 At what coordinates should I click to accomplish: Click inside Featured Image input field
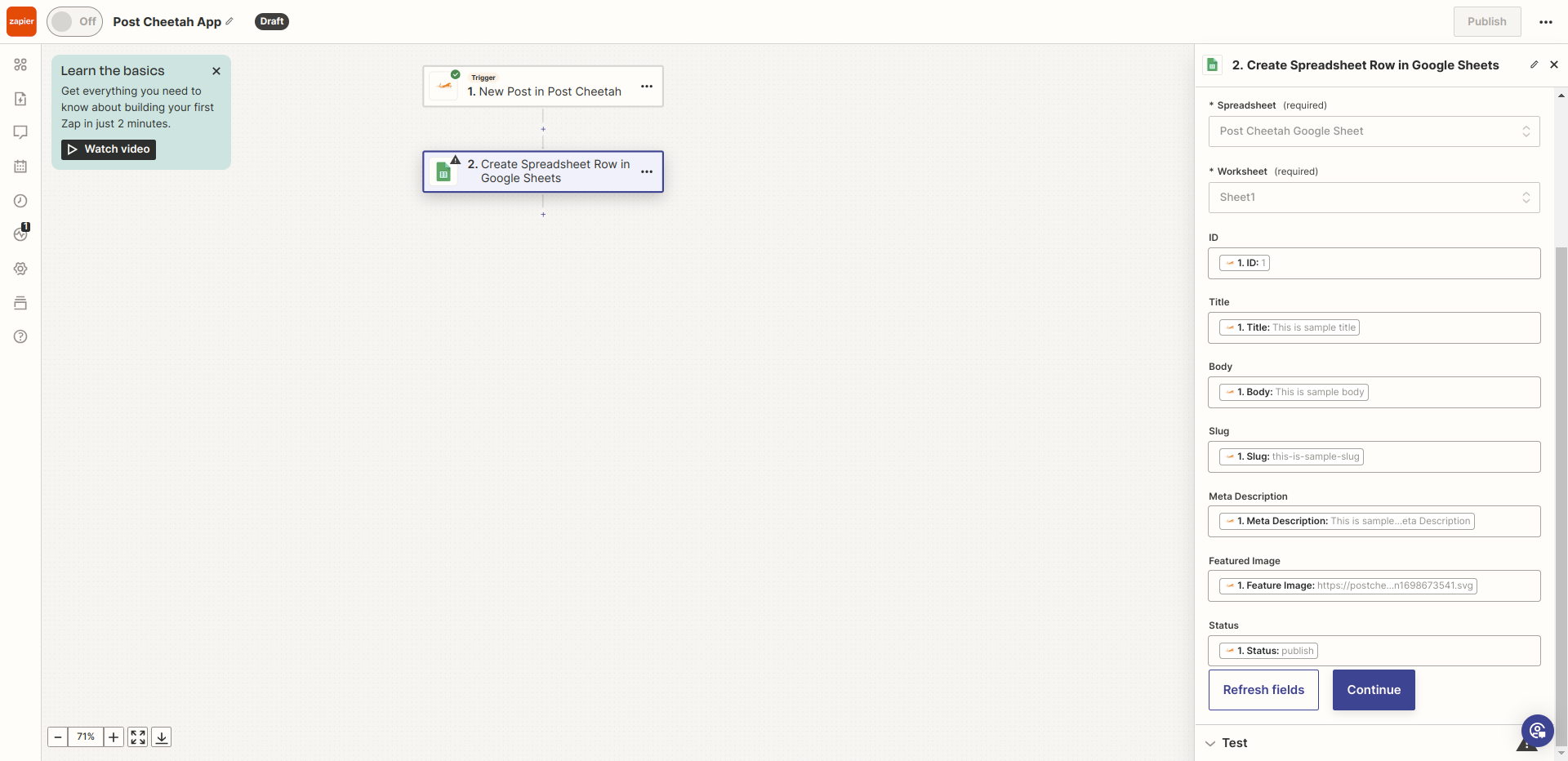click(1374, 585)
